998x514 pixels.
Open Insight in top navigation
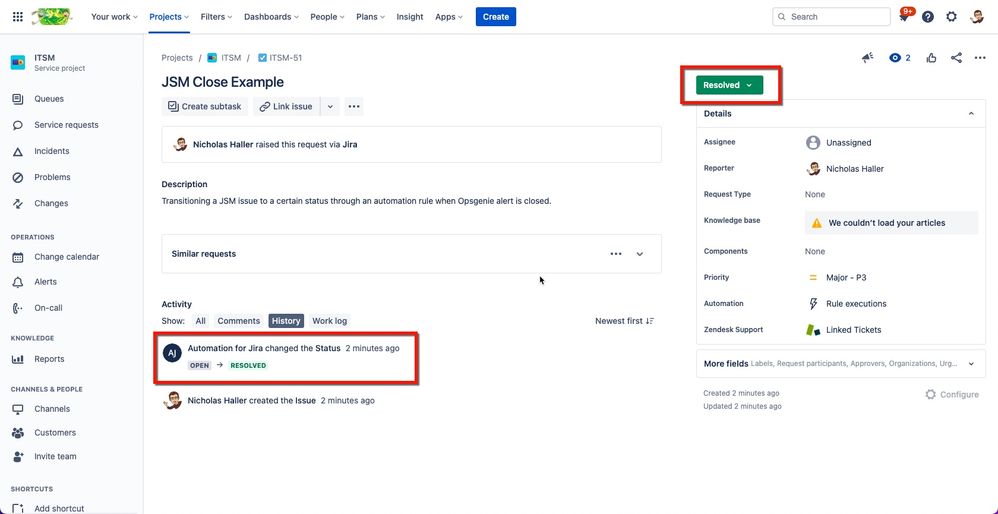click(x=409, y=17)
